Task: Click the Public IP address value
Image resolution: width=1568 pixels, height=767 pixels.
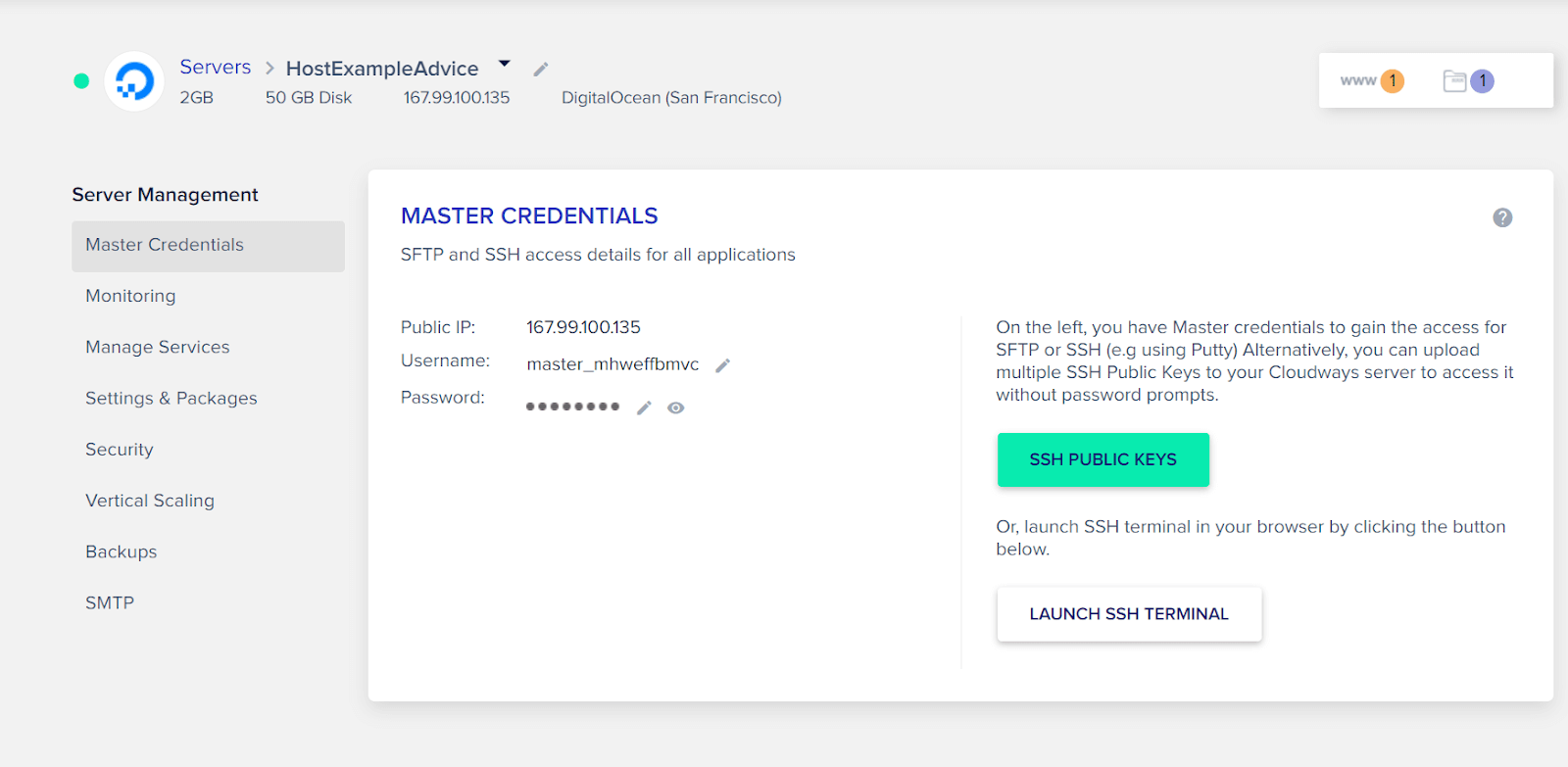Action: (583, 327)
